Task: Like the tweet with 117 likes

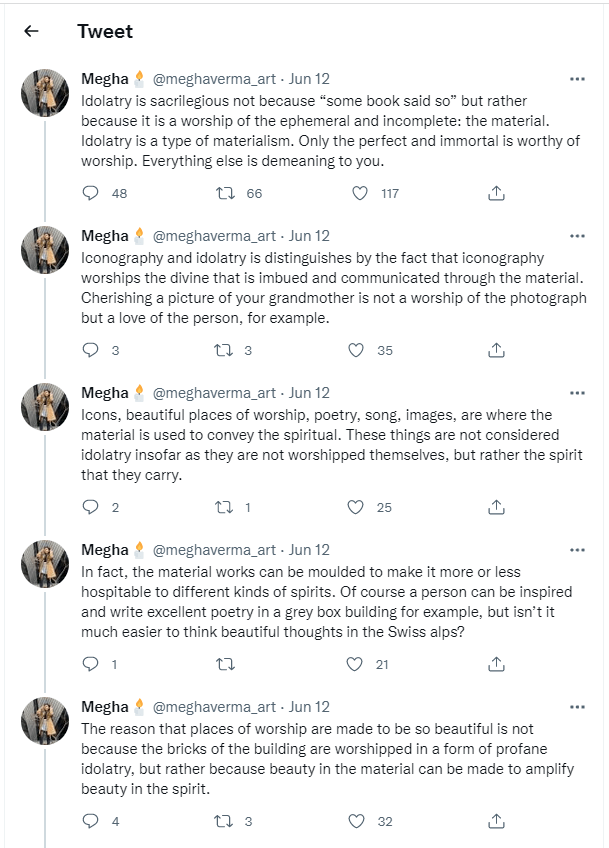Action: coord(356,193)
